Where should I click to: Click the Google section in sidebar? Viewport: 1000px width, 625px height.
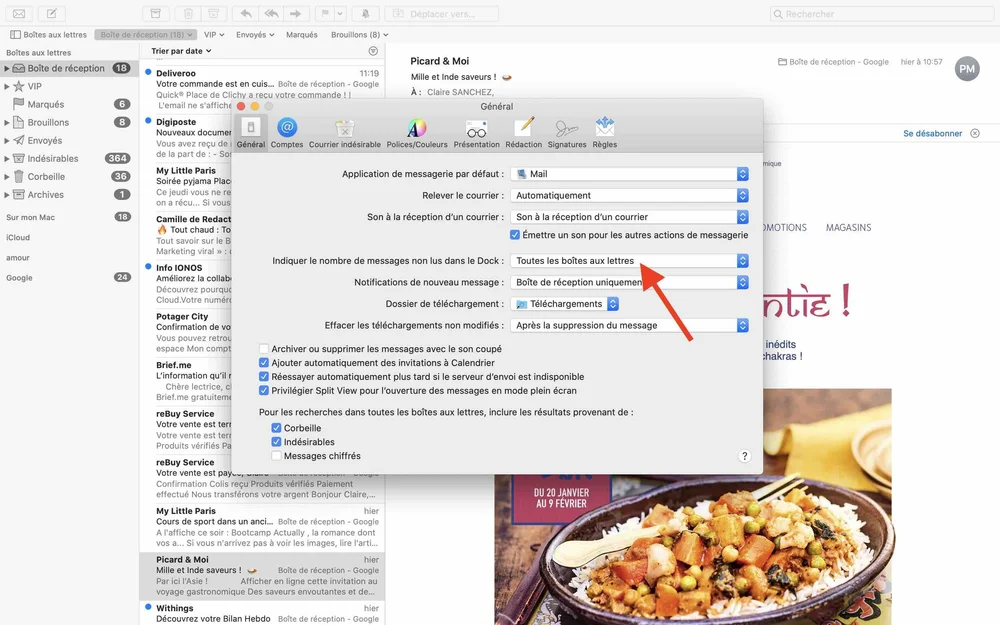[x=19, y=277]
